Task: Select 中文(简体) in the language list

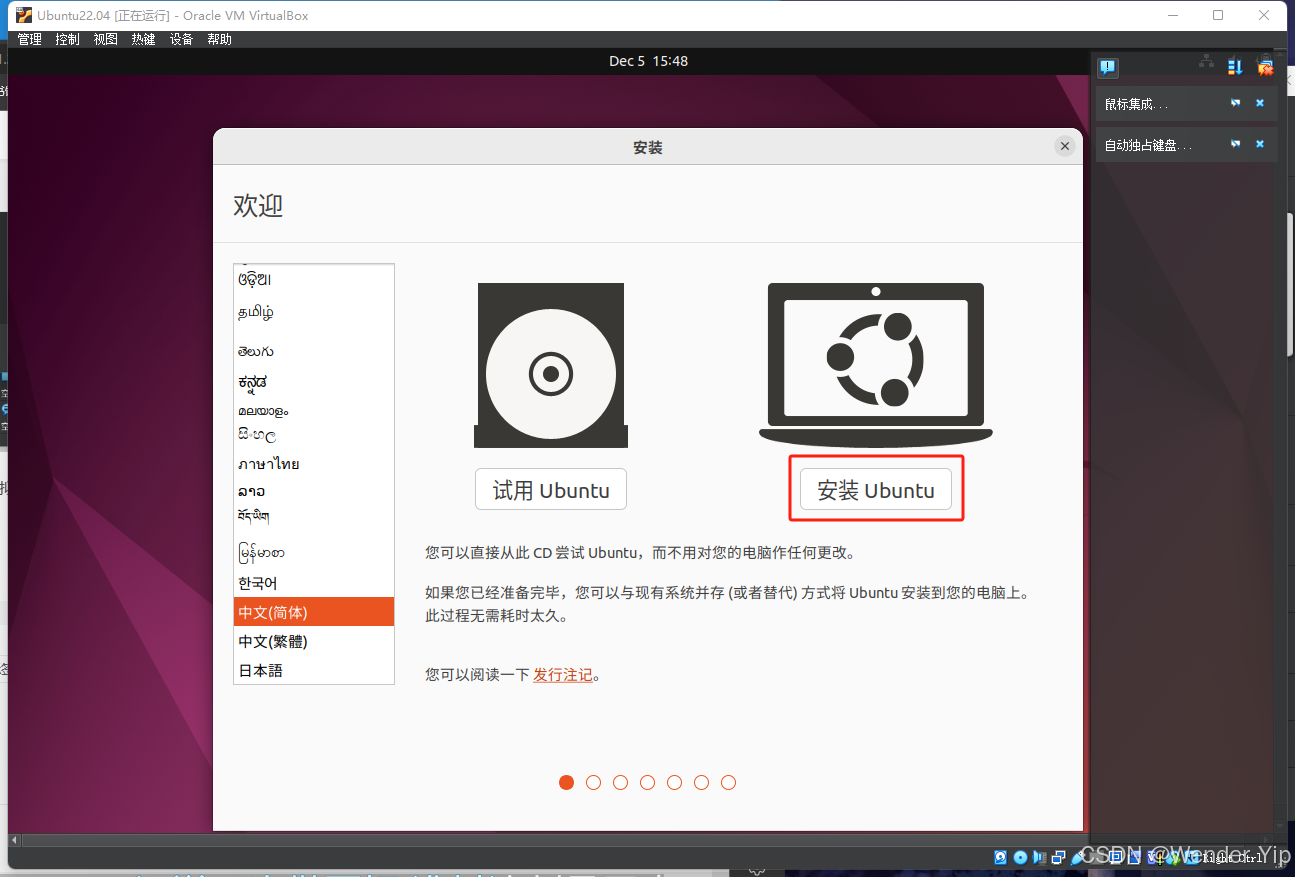Action: click(x=314, y=612)
